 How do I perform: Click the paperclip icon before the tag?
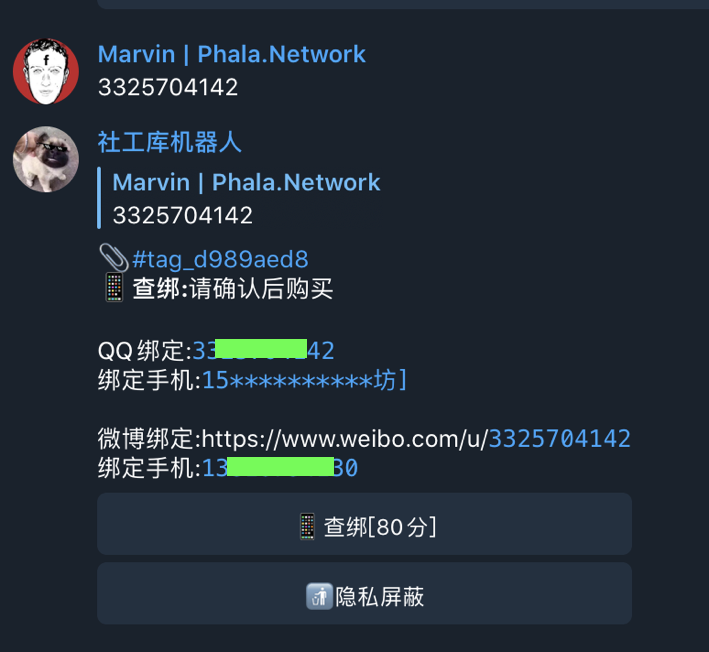[x=113, y=258]
